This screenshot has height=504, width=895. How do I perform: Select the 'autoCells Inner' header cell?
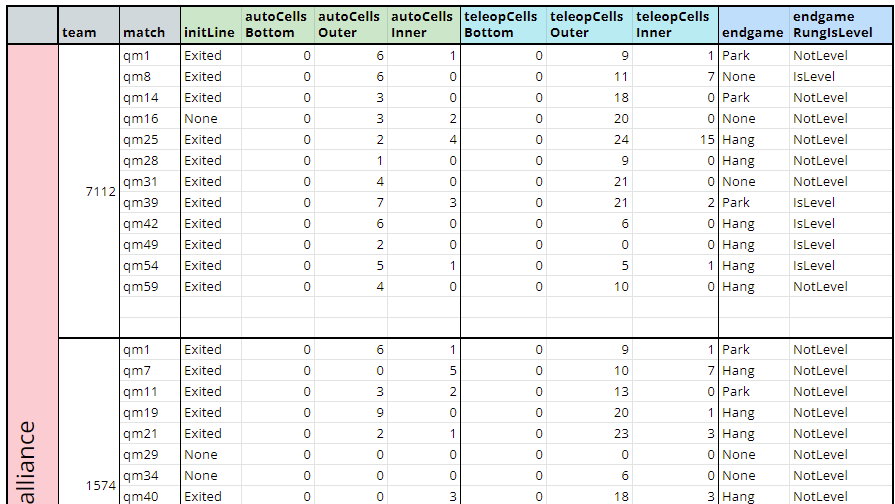click(x=424, y=26)
